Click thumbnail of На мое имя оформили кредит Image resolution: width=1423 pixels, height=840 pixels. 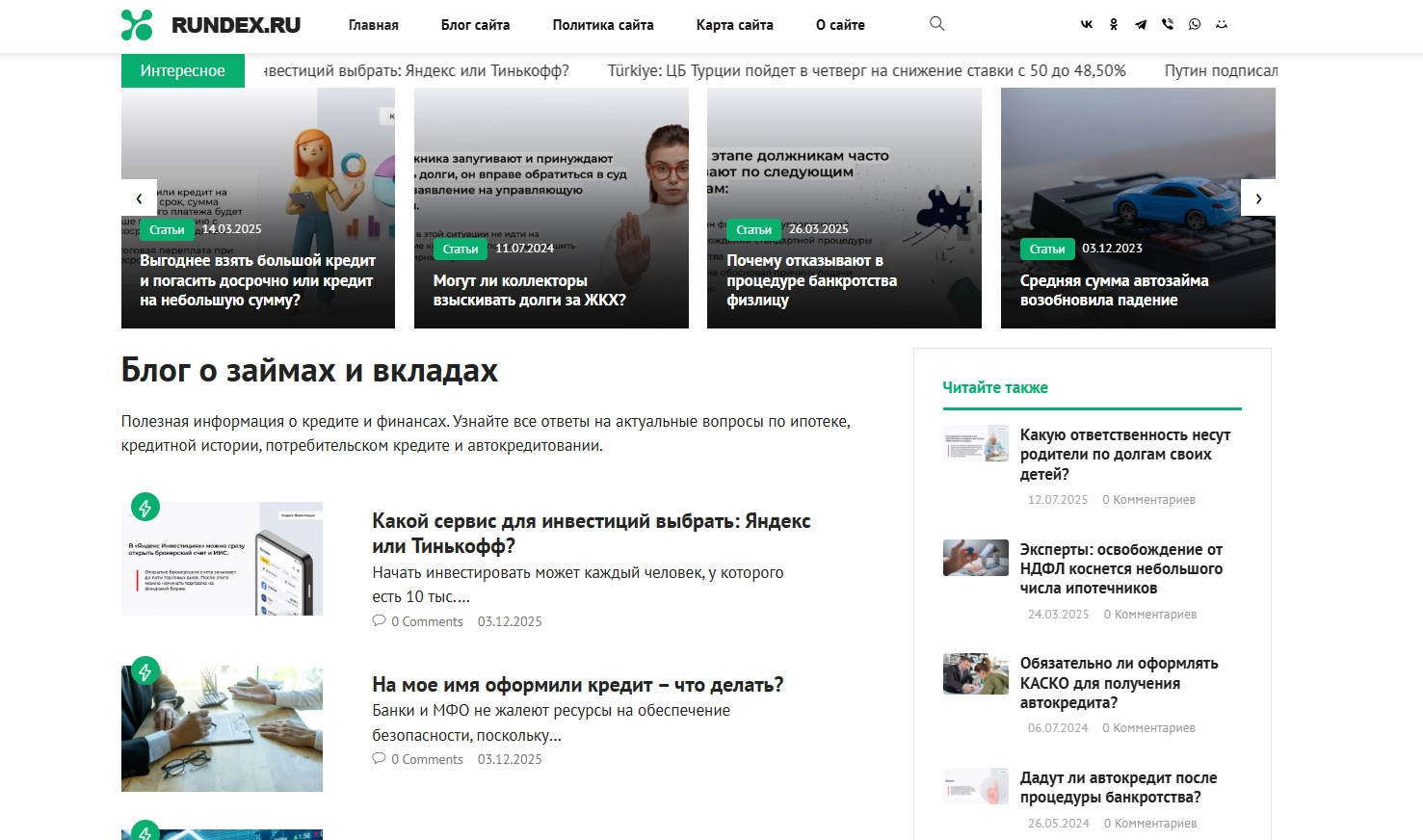(222, 728)
